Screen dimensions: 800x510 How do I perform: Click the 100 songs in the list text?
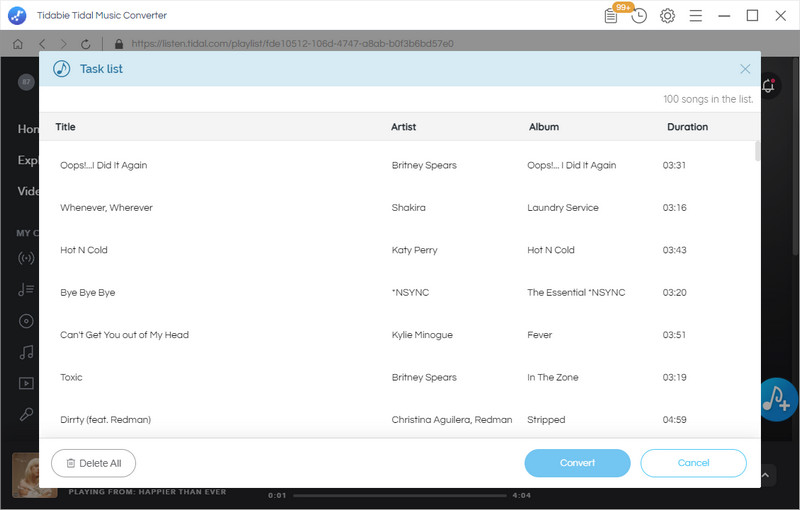pos(708,99)
